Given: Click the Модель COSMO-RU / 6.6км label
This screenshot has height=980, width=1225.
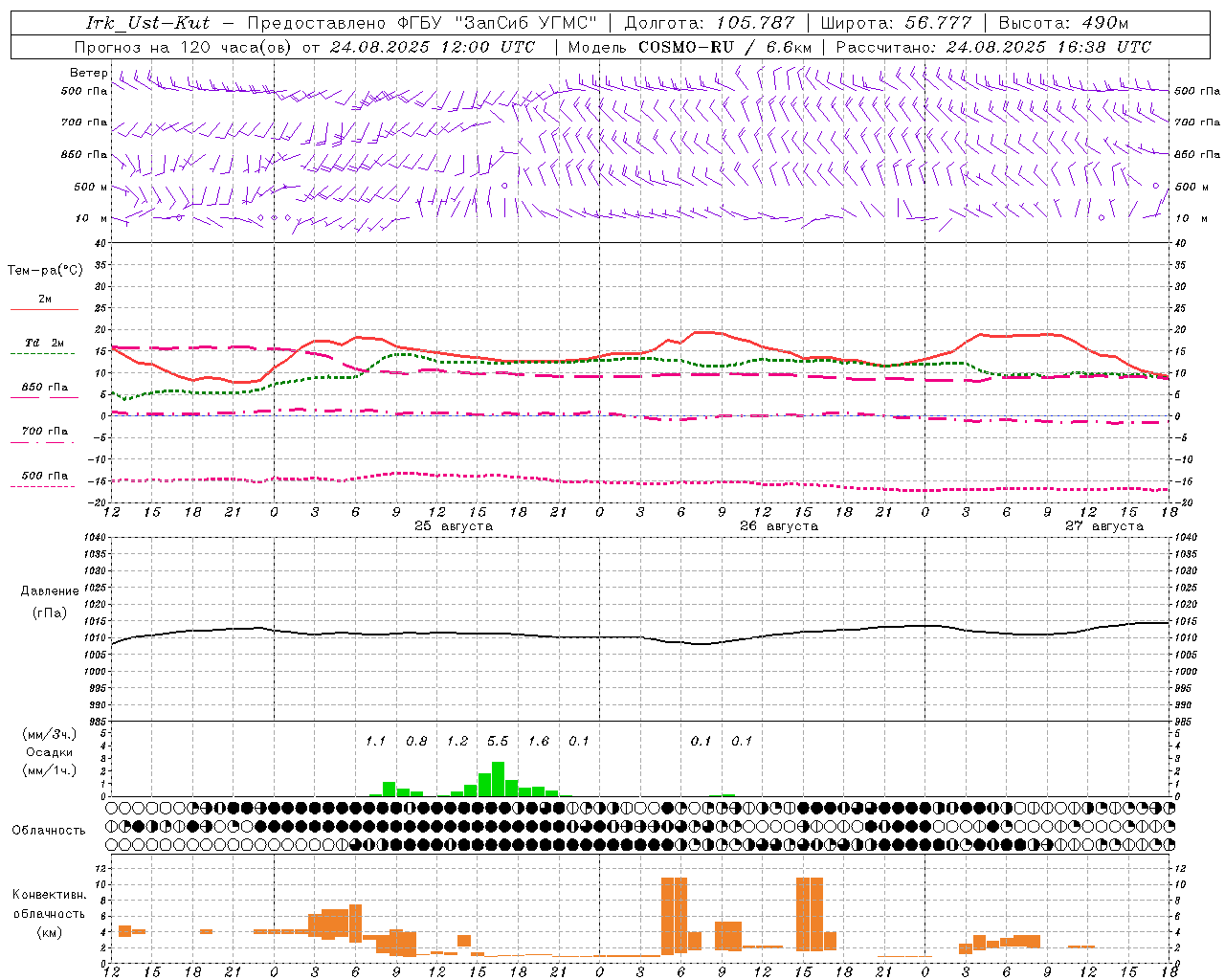Looking at the screenshot, I should (690, 47).
